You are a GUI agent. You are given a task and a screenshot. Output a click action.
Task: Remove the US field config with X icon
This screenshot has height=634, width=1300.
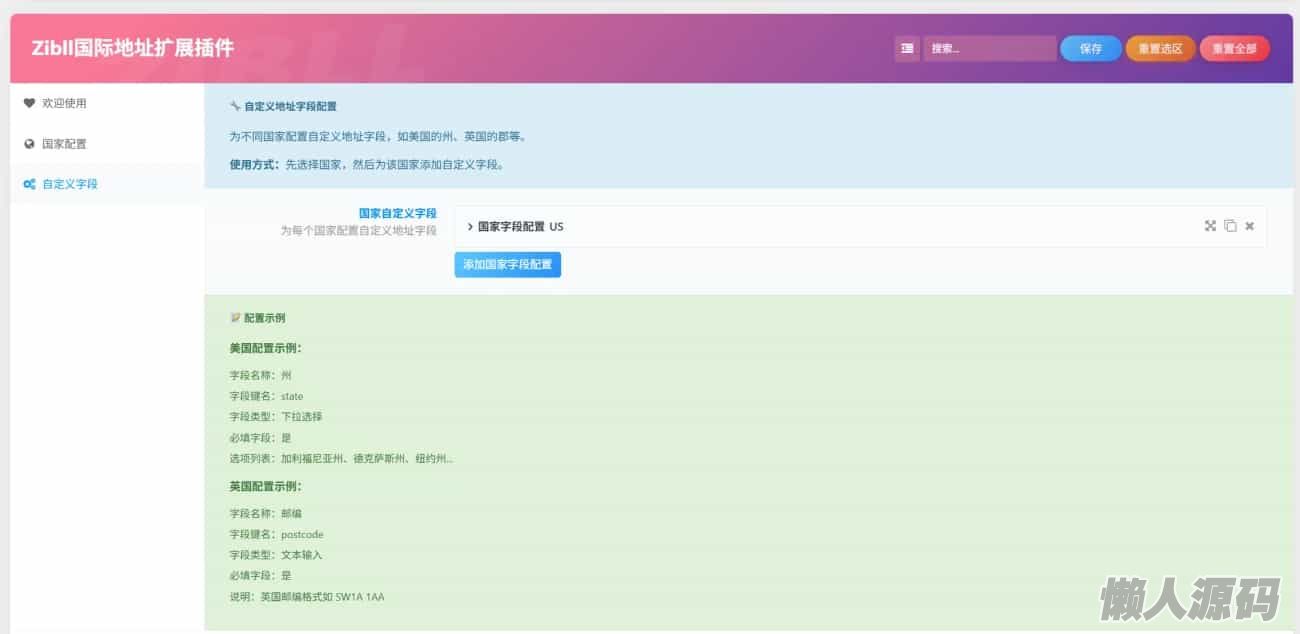pos(1249,226)
